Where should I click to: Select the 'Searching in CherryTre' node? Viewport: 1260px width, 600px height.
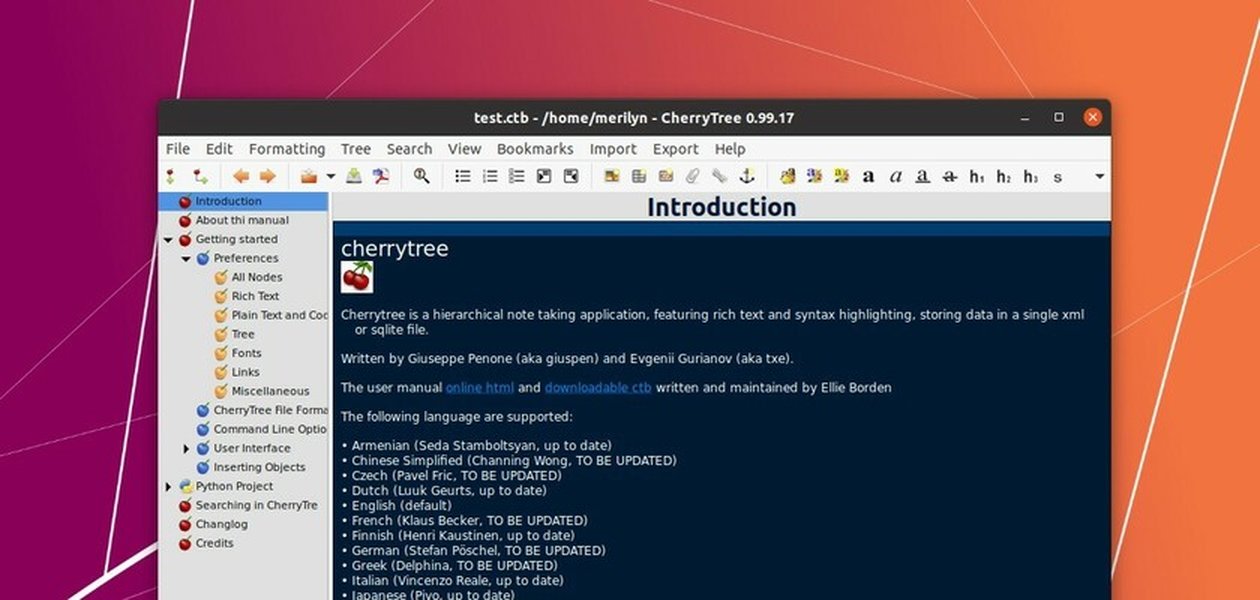click(x=257, y=506)
